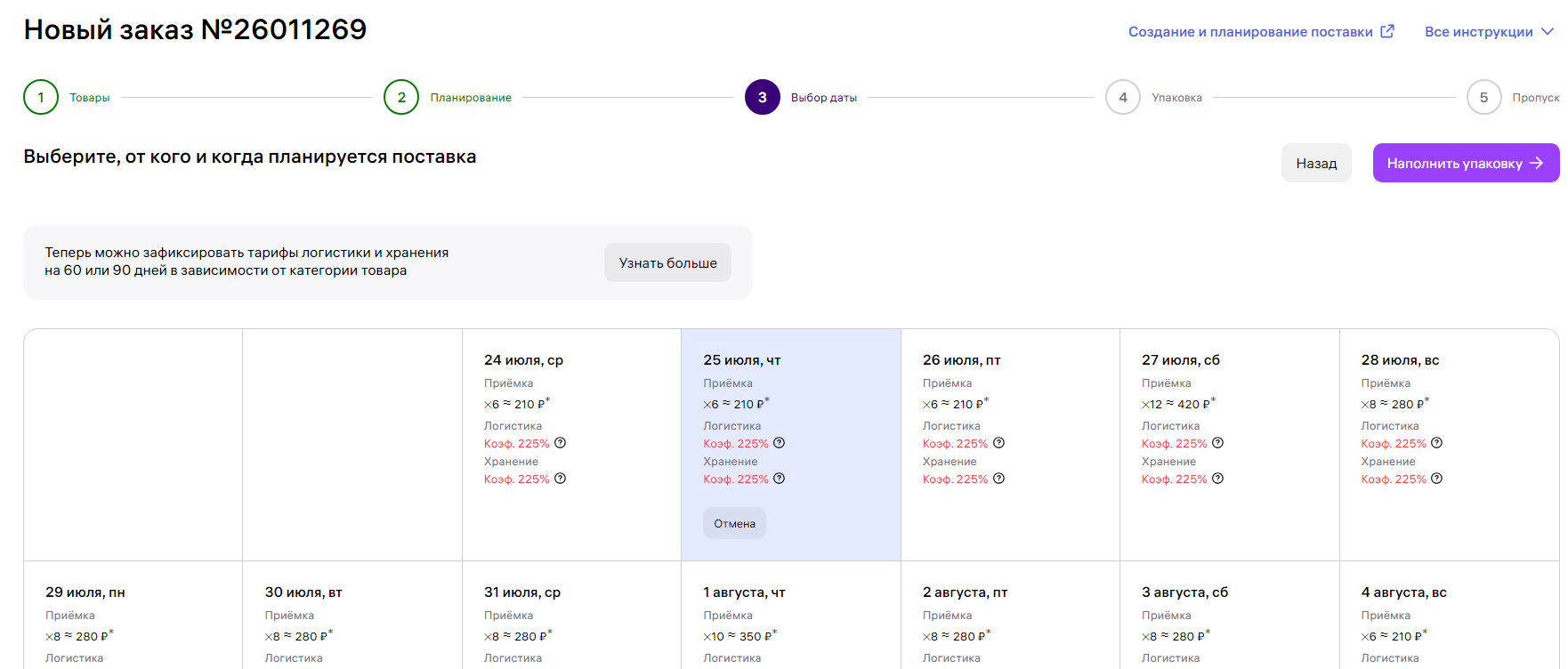
Task: Click external link icon beside supply planning link
Action: coord(1387,31)
